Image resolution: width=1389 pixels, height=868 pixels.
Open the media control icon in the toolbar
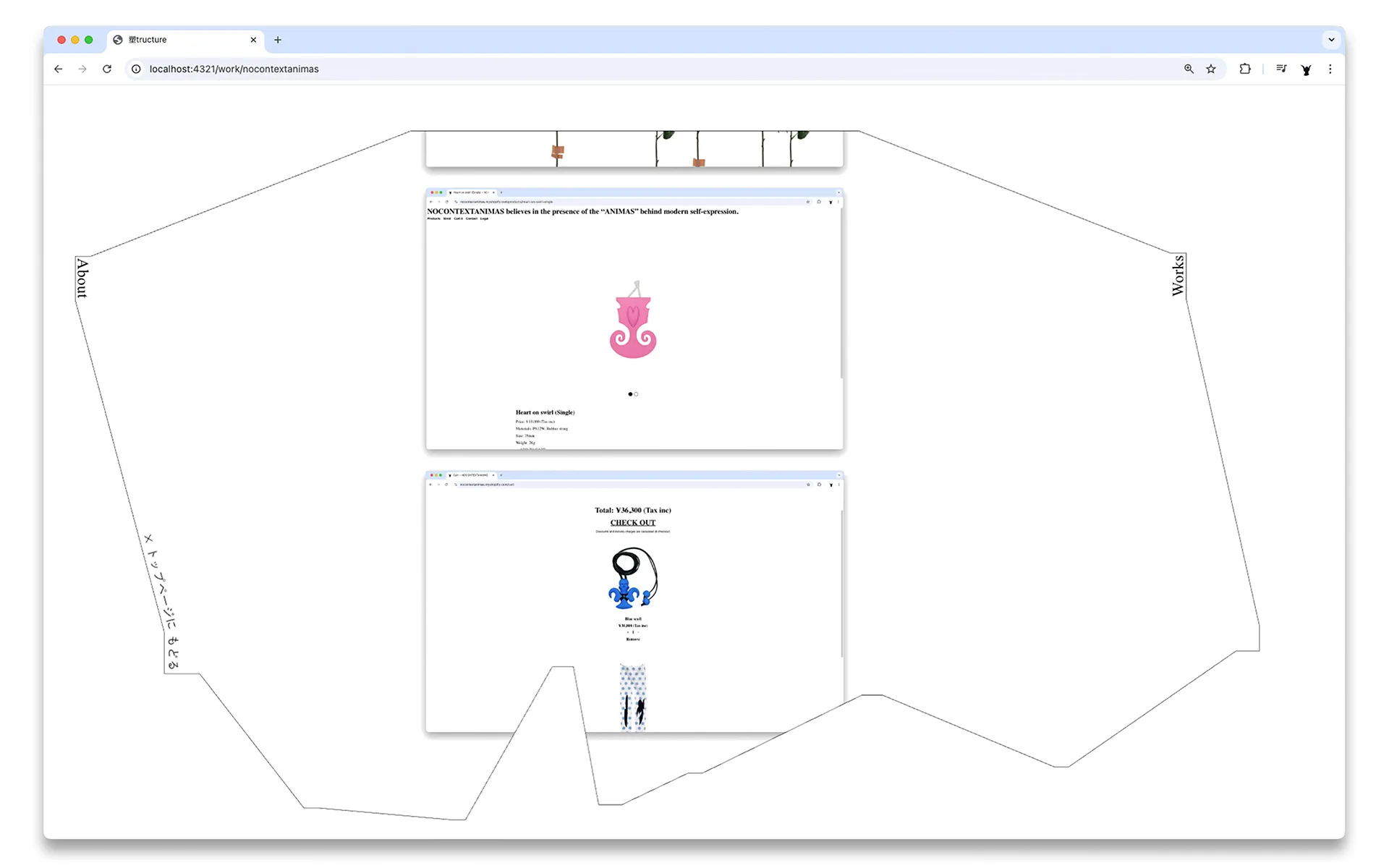1281,69
